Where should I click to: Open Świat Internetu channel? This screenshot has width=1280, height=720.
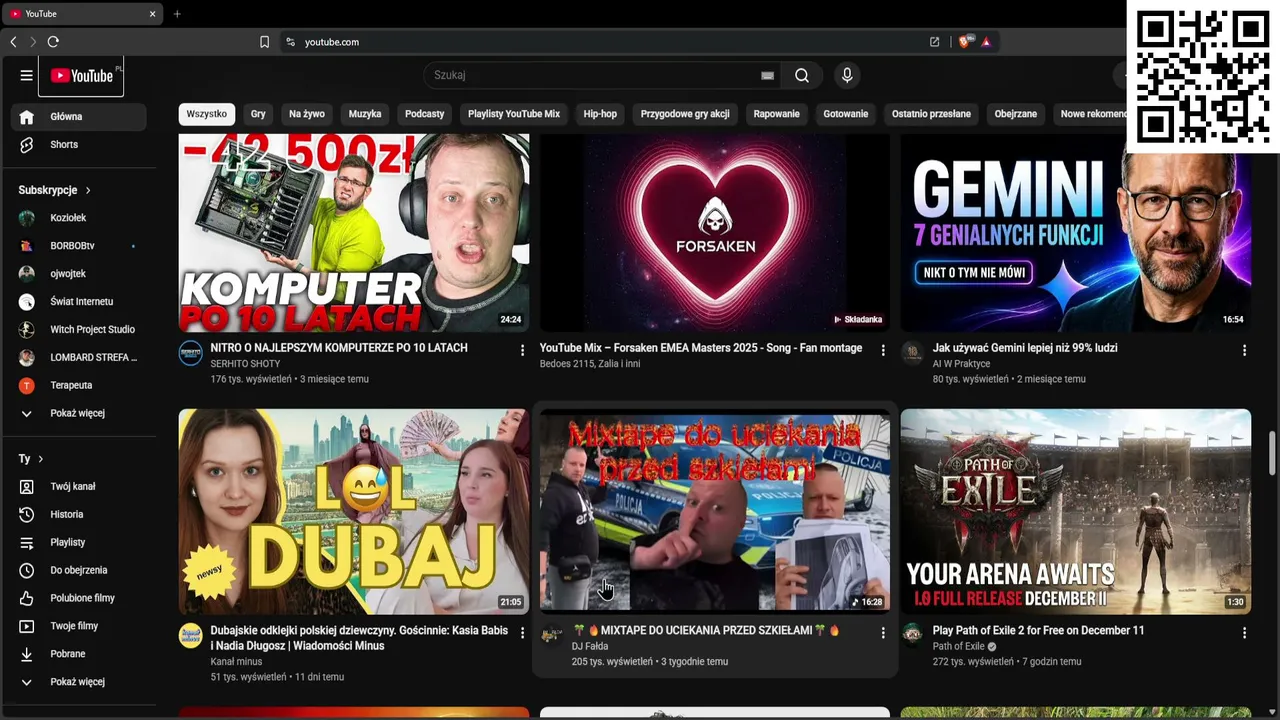tap(79, 301)
